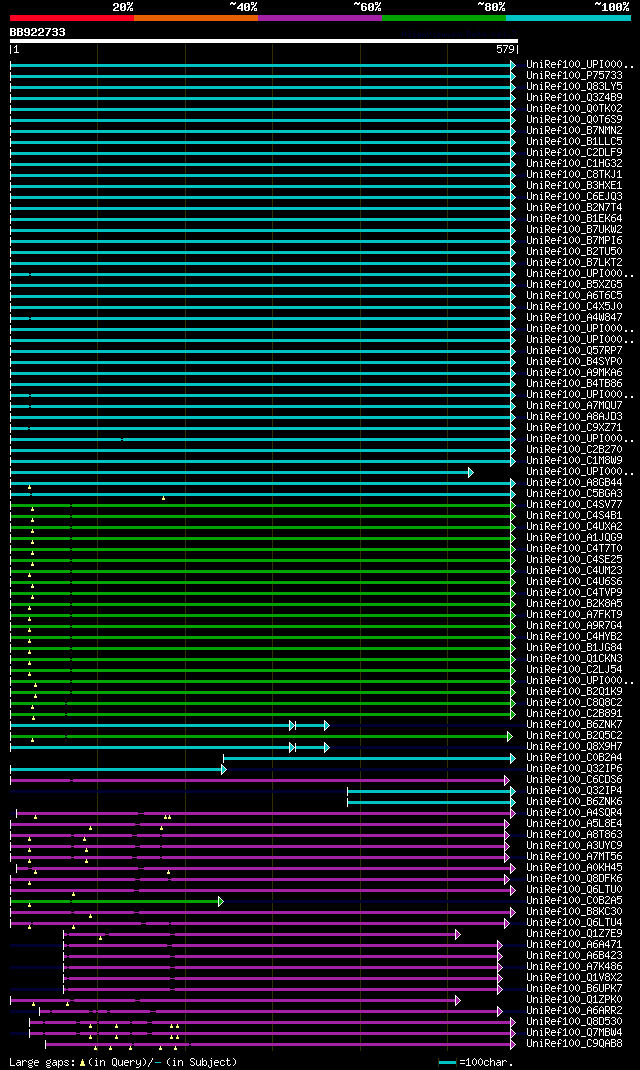This screenshot has width=640, height=1070.
Task: Click the white query sequence ruler bar
Action: click(x=264, y=41)
